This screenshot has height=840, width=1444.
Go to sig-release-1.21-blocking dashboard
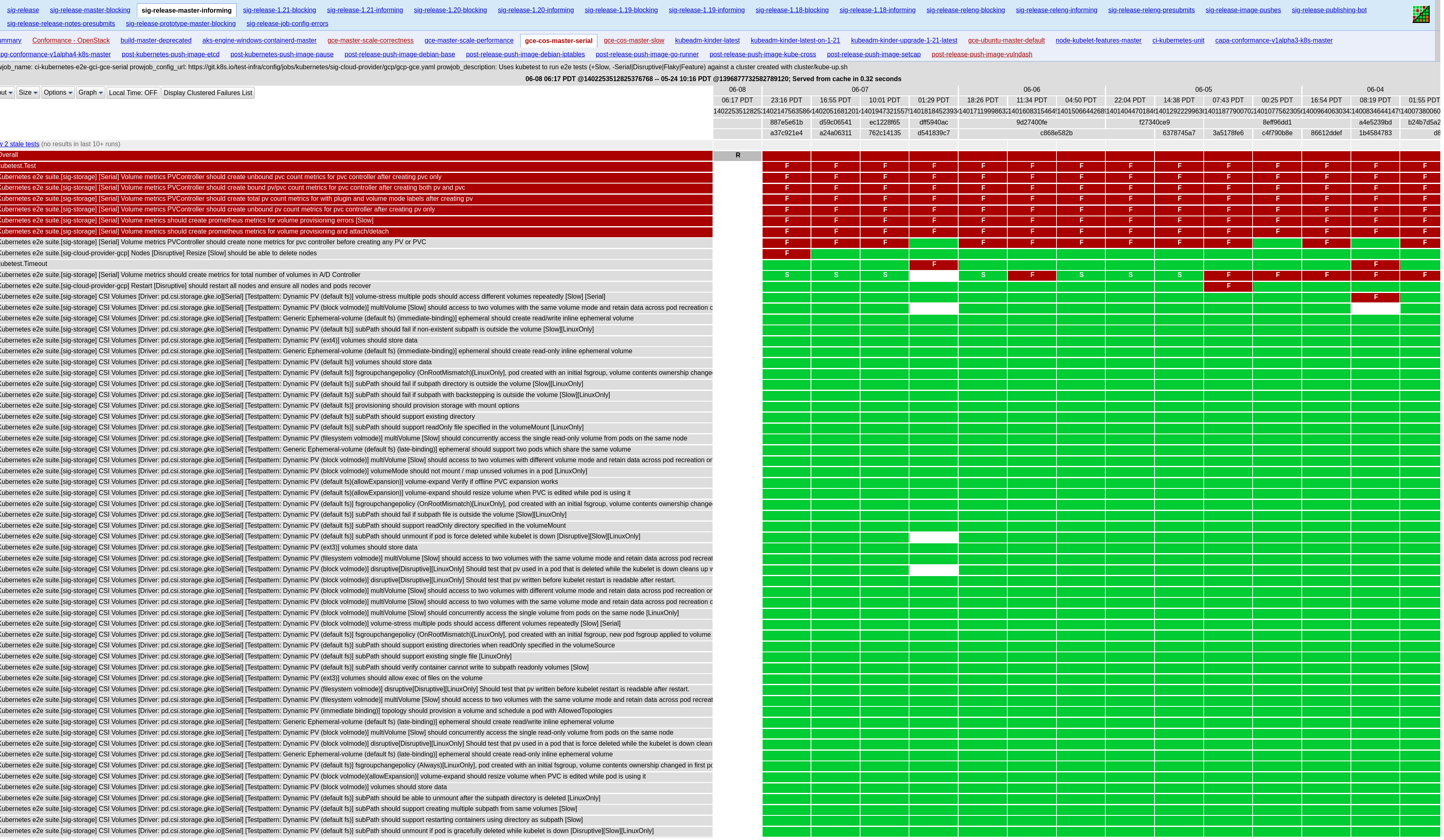[x=280, y=10]
